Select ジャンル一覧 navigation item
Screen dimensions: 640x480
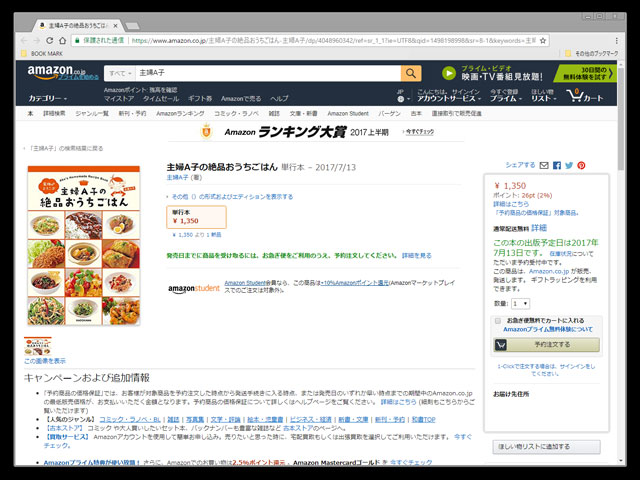[x=92, y=113]
